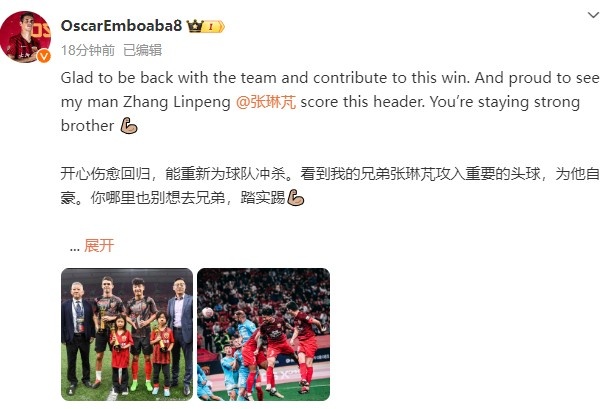Expand the full post with 展开
This screenshot has width=608, height=409.
(x=99, y=245)
